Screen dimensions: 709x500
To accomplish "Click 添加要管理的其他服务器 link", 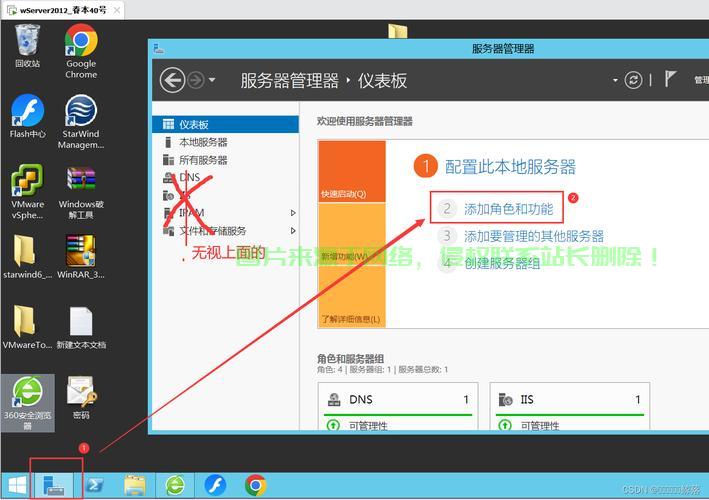I will 533,236.
